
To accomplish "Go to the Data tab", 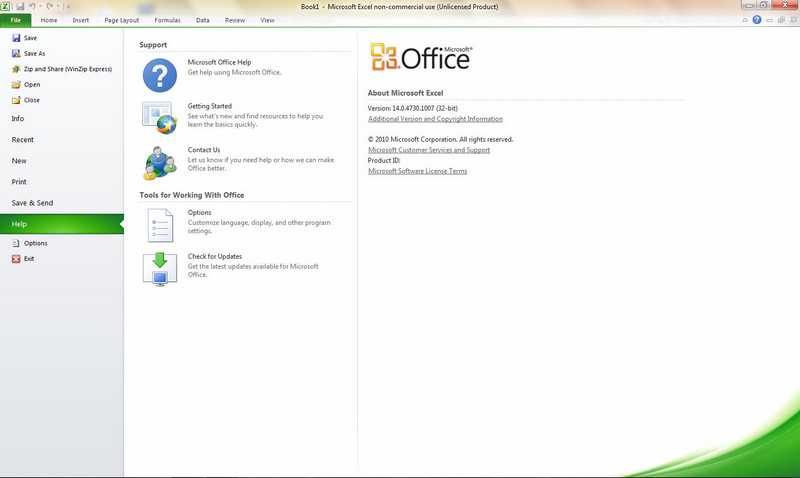I will pos(203,20).
